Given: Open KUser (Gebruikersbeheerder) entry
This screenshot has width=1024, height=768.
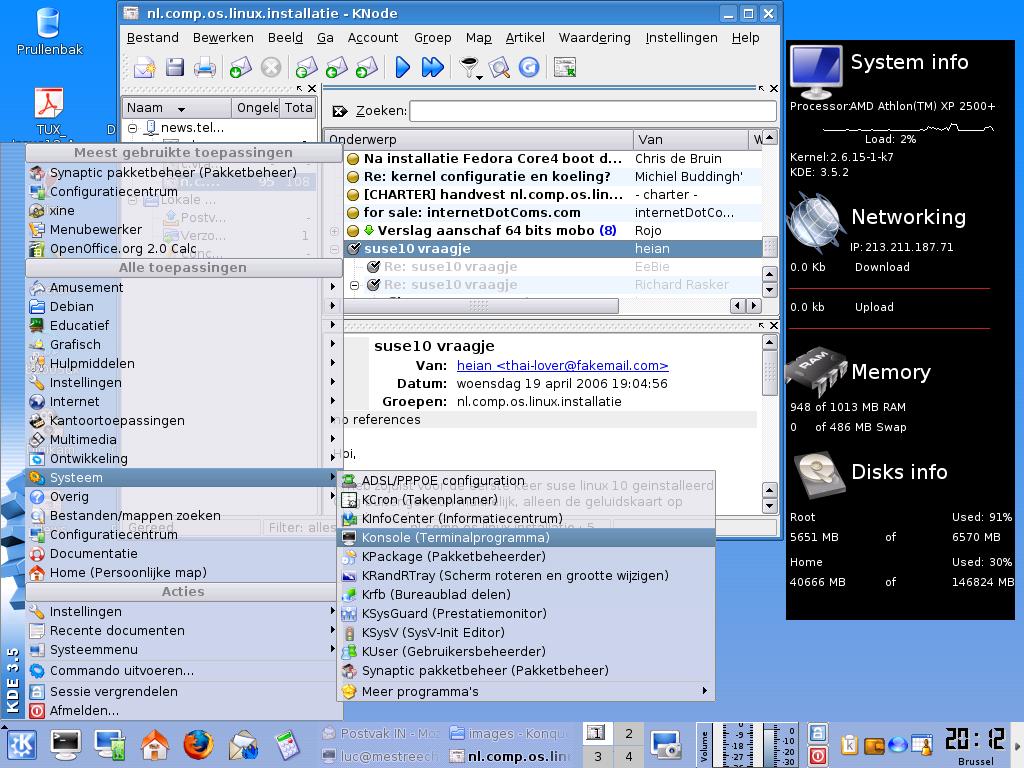Looking at the screenshot, I should [526, 651].
